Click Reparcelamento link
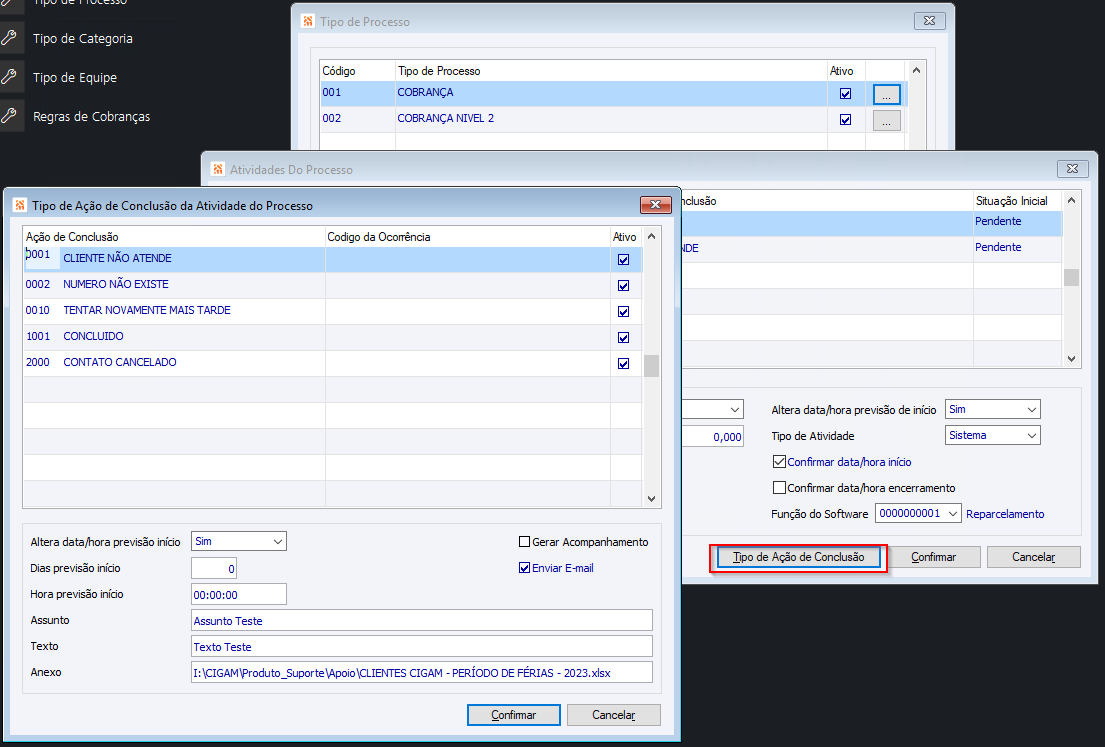1105x747 pixels. (x=1005, y=514)
